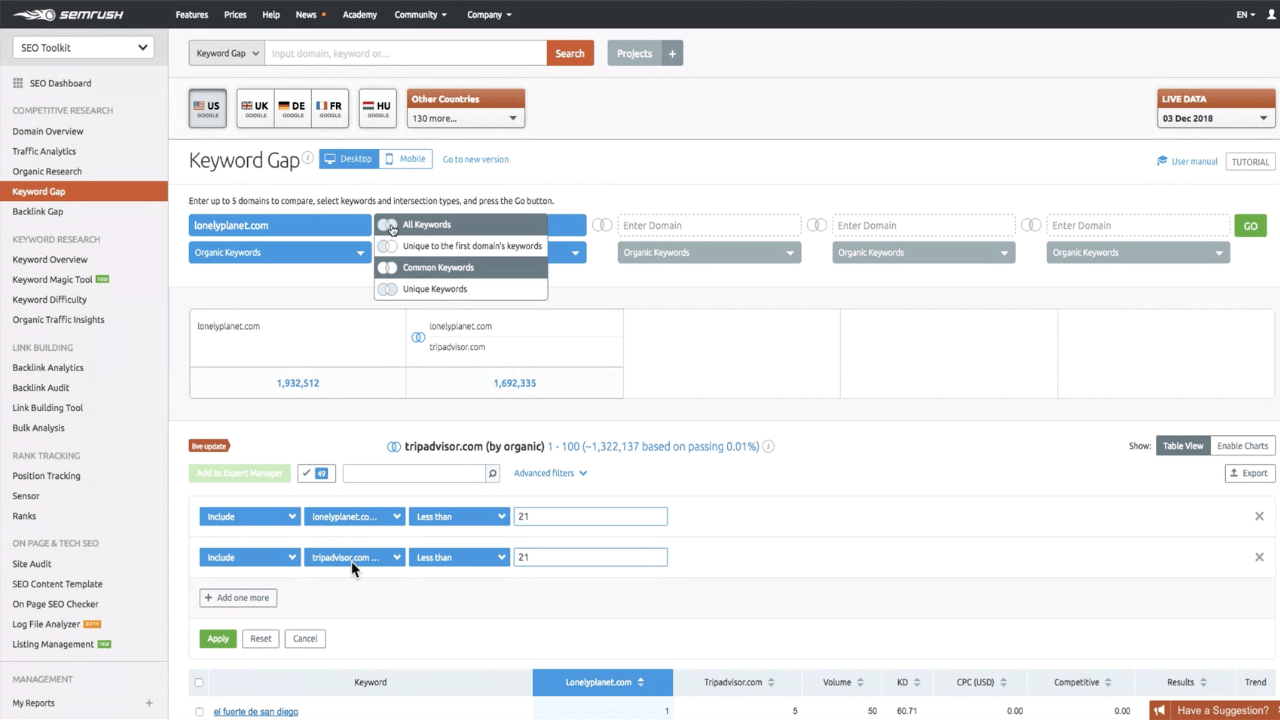The image size is (1280, 720).
Task: Open first filter row Include dropdown
Action: [249, 517]
